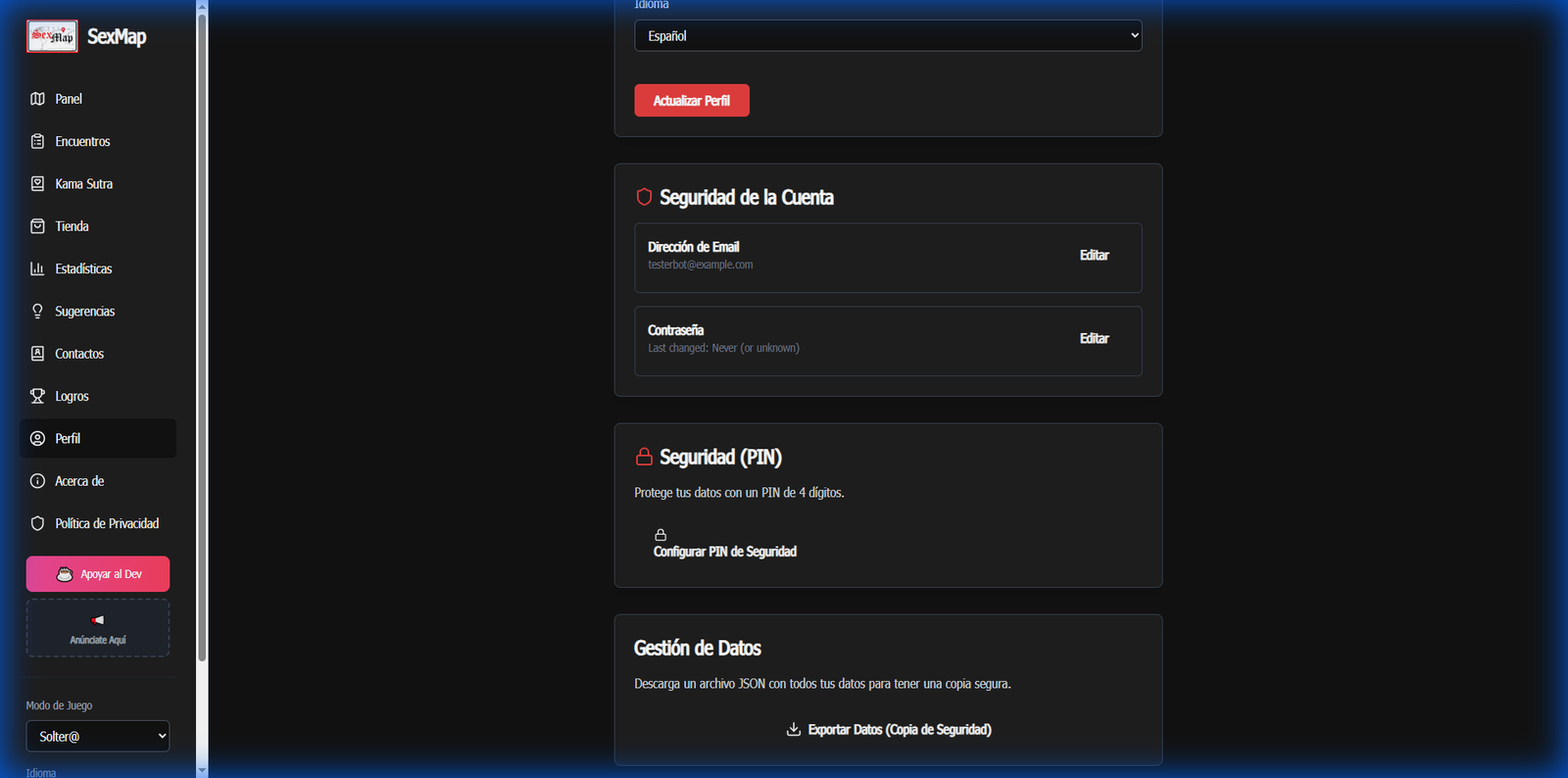Open Panel via the map icon

[x=37, y=99]
